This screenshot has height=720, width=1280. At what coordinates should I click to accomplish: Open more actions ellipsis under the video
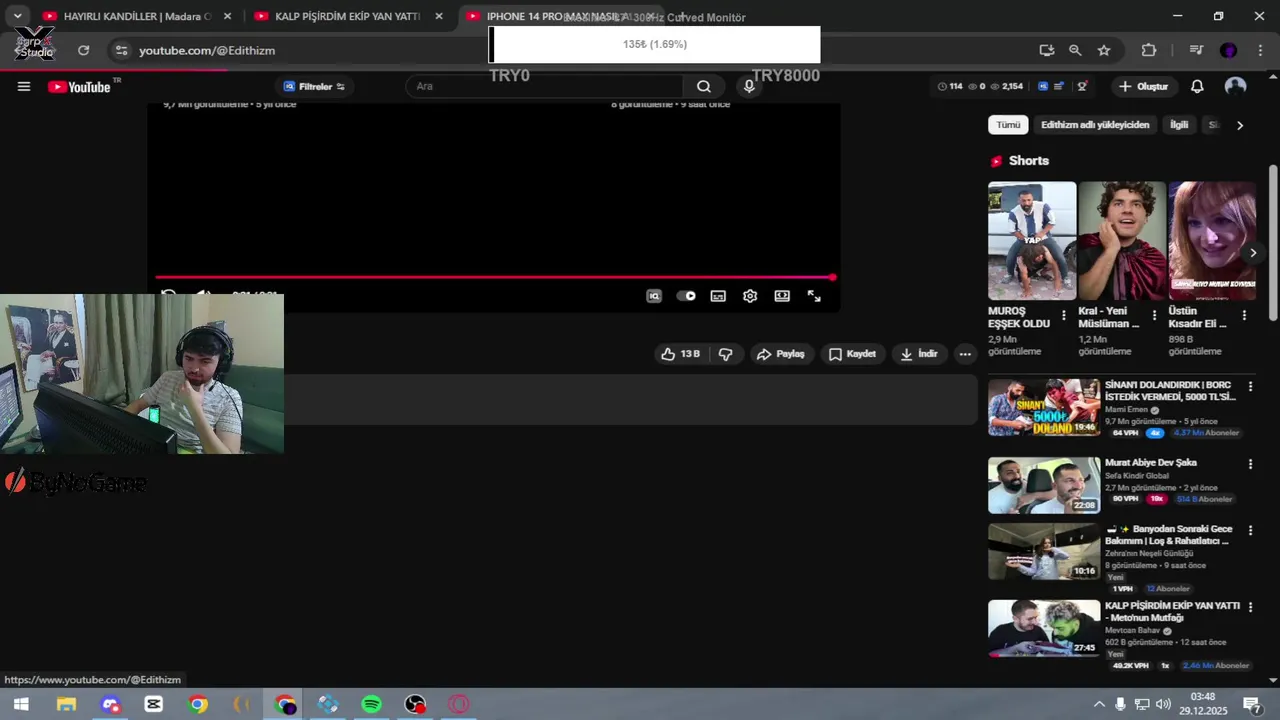pyautogui.click(x=965, y=354)
